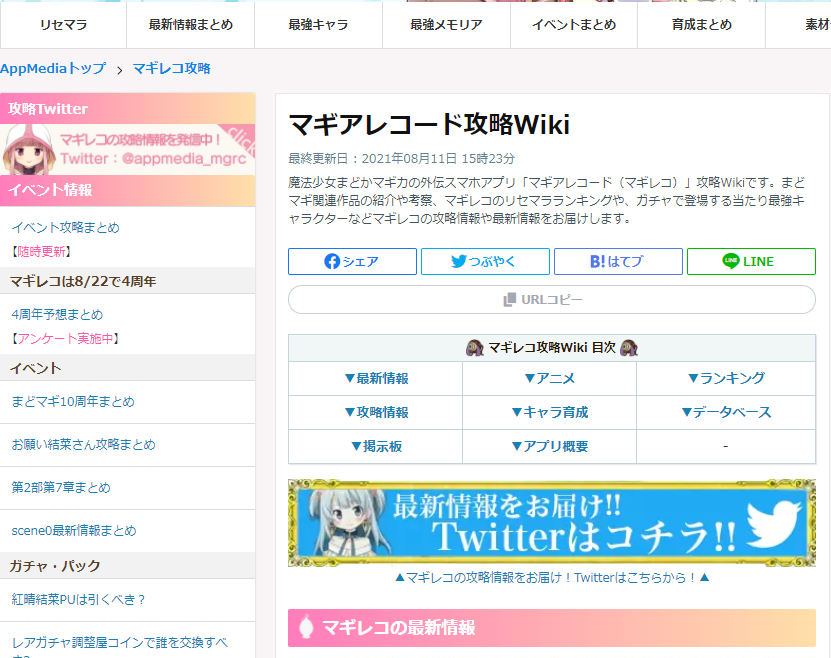Viewport: 831px width, 658px height.
Task: Jump to ▼最新情報 section
Action: coord(376,378)
